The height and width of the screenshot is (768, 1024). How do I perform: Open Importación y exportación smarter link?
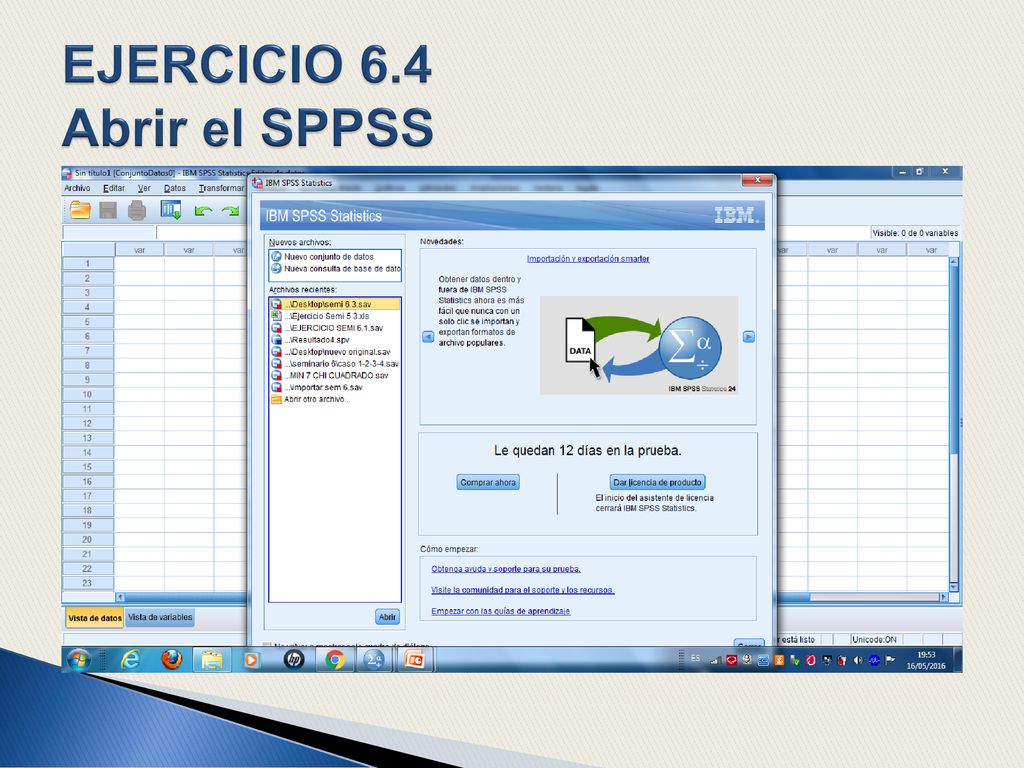[588, 259]
